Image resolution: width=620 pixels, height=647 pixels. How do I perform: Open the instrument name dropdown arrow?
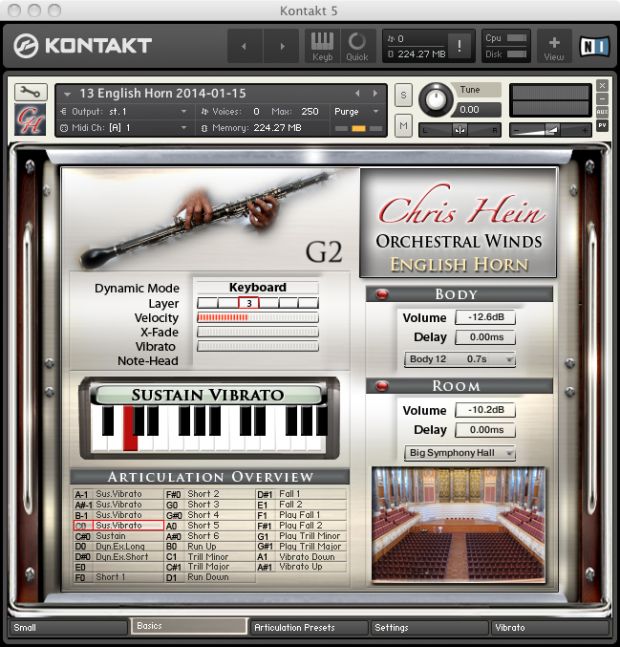pos(67,94)
